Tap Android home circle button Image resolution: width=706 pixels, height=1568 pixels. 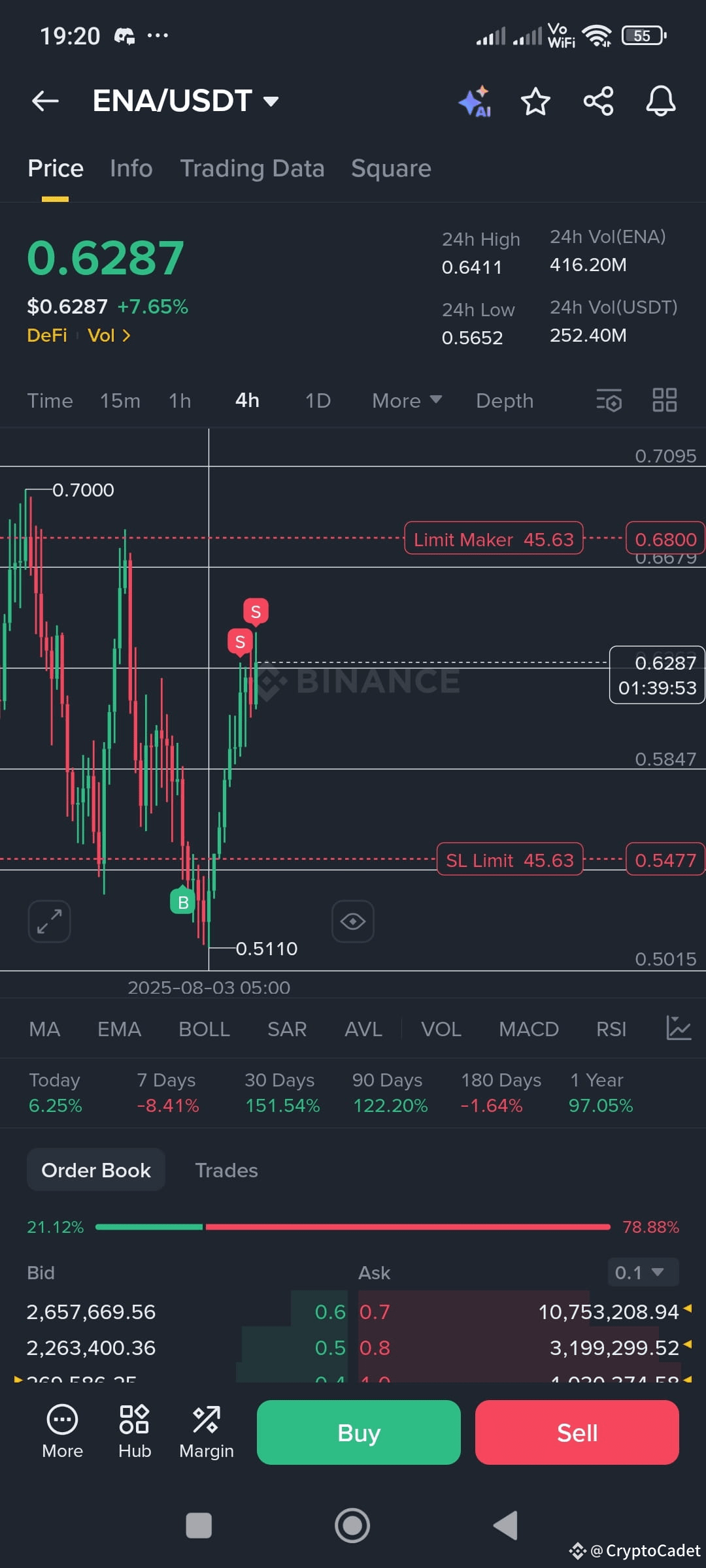click(x=352, y=1526)
